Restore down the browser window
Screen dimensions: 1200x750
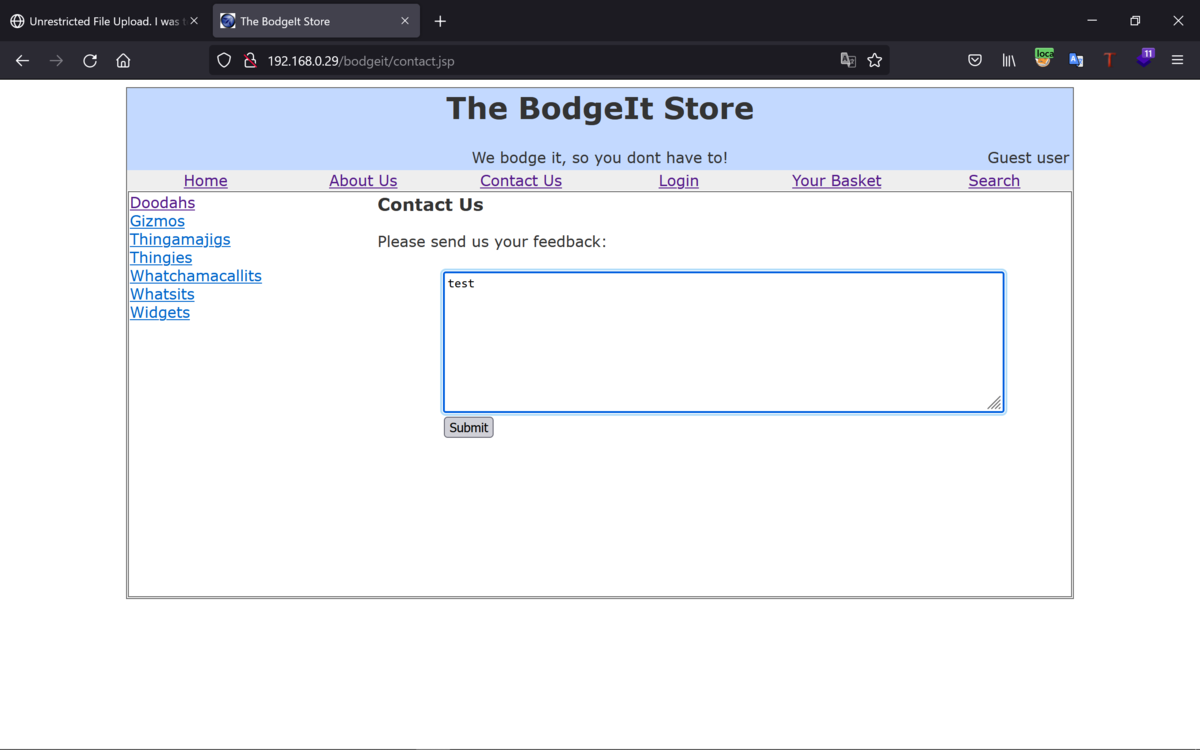[1135, 21]
